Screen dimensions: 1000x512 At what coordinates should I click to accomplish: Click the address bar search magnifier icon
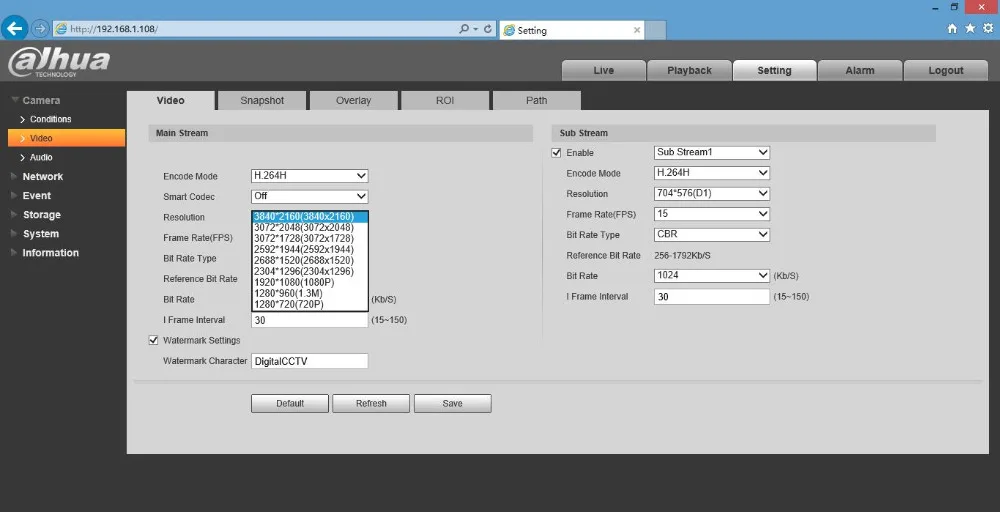coord(464,29)
